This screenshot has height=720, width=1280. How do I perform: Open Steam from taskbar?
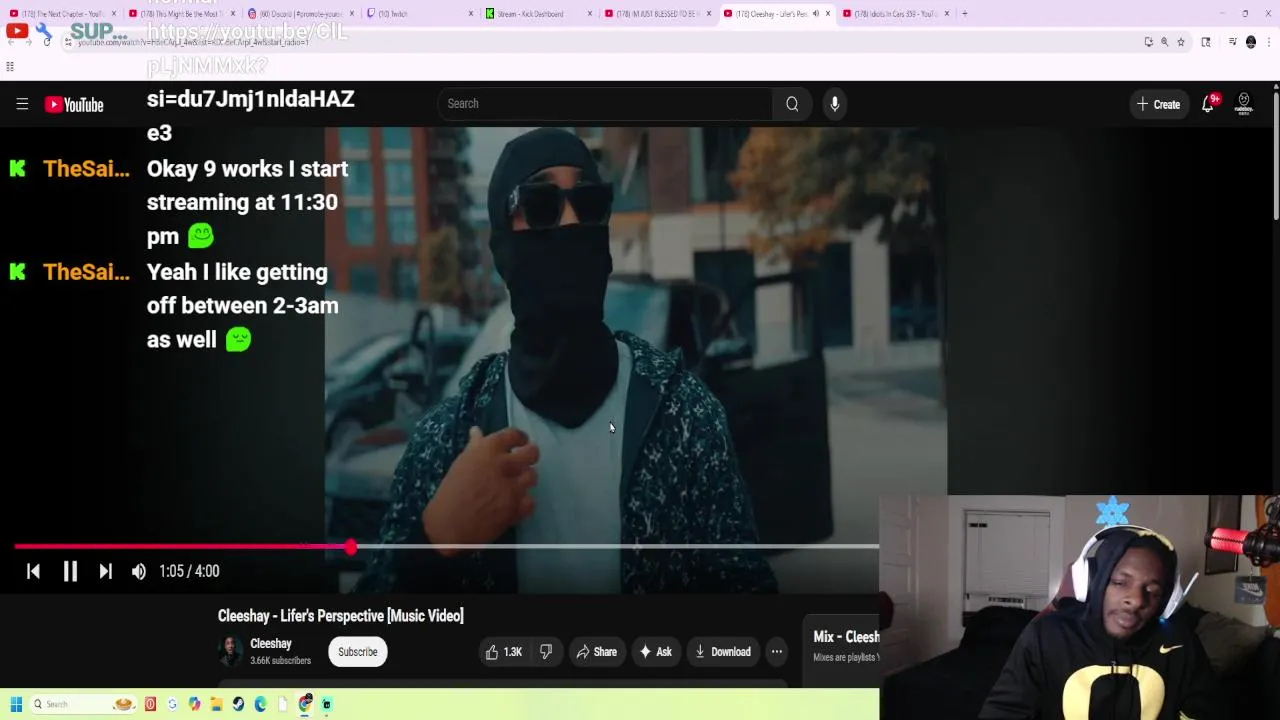click(238, 704)
